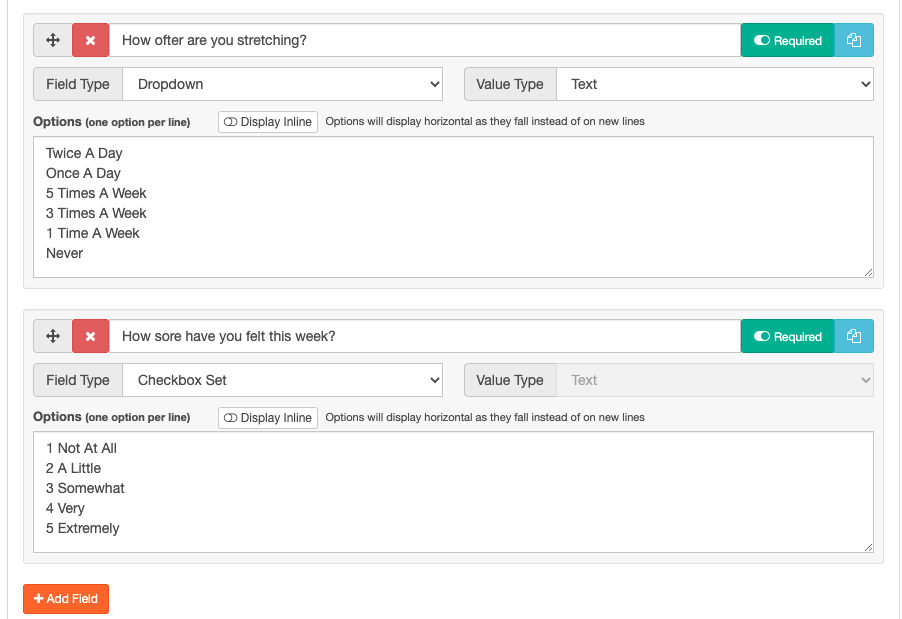Copy the soreness question field
Screen dimensions: 902x619
tap(853, 337)
